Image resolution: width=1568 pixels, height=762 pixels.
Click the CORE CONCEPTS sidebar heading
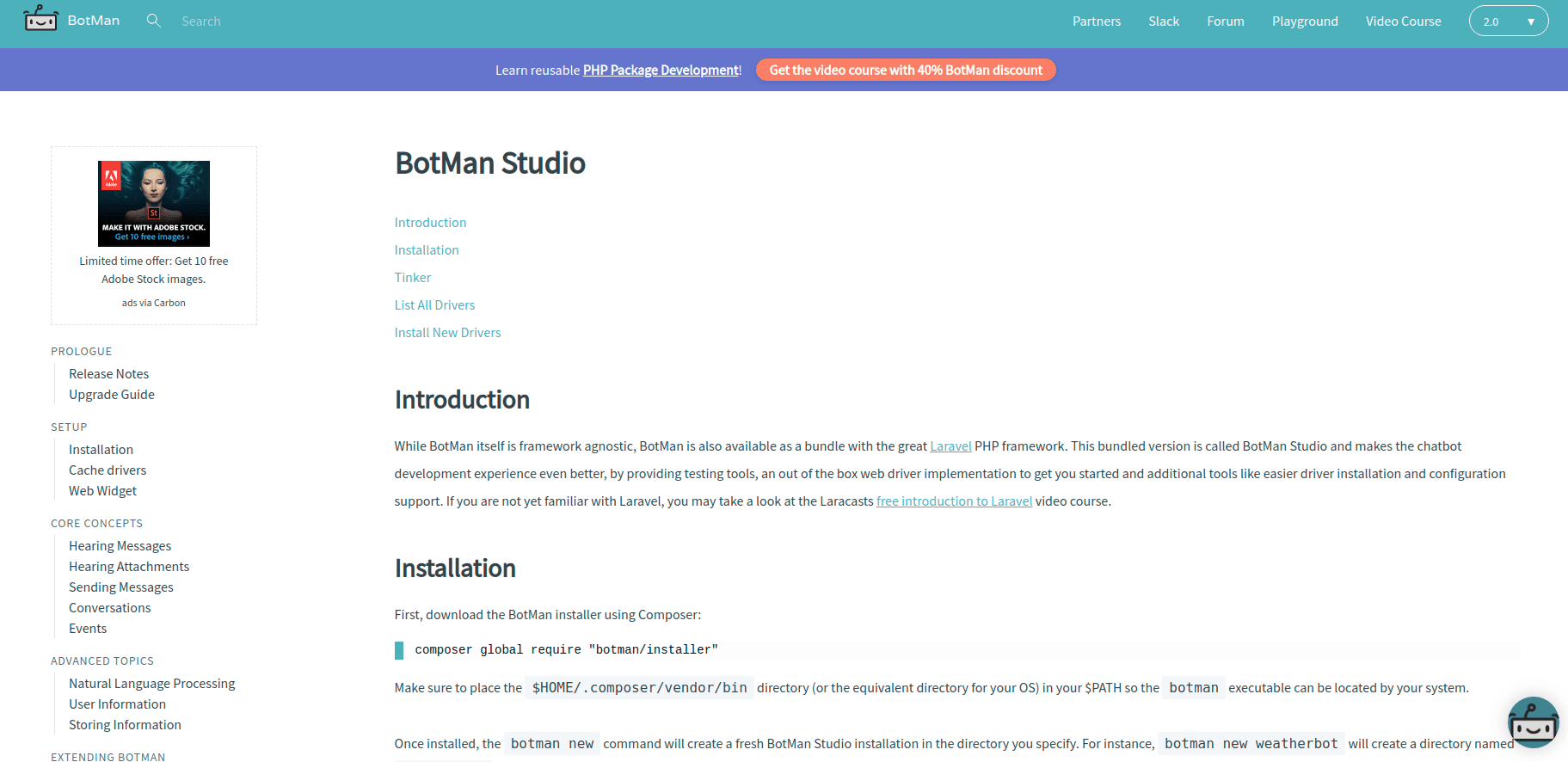click(x=96, y=524)
